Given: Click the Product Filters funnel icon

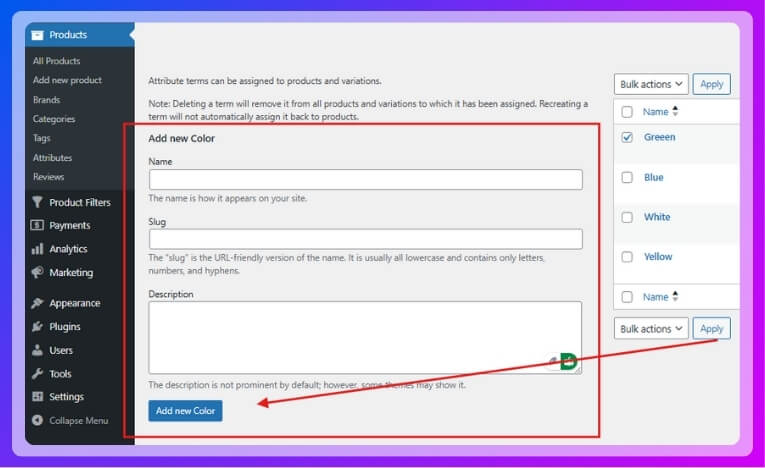Looking at the screenshot, I should click(x=38, y=202).
